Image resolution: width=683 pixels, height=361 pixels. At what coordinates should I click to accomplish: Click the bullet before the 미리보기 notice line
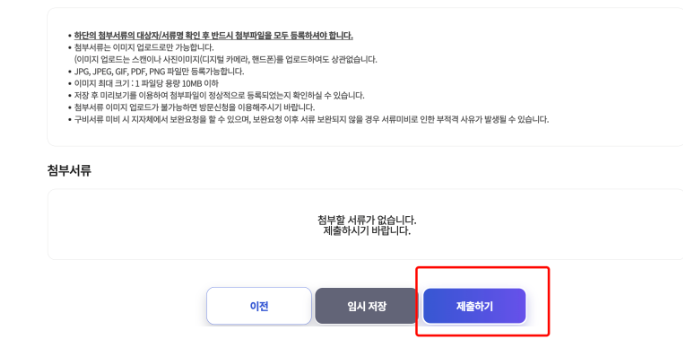tap(70, 96)
